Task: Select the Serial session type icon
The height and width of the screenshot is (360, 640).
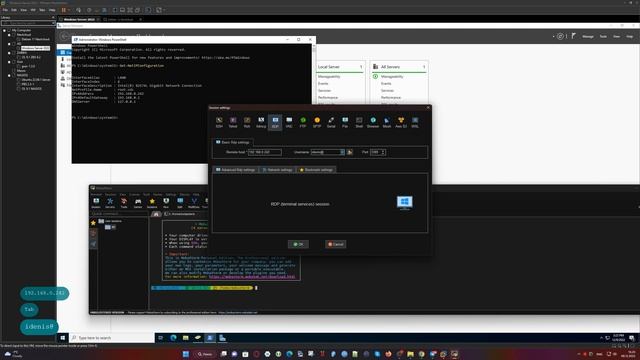Action: (331, 122)
